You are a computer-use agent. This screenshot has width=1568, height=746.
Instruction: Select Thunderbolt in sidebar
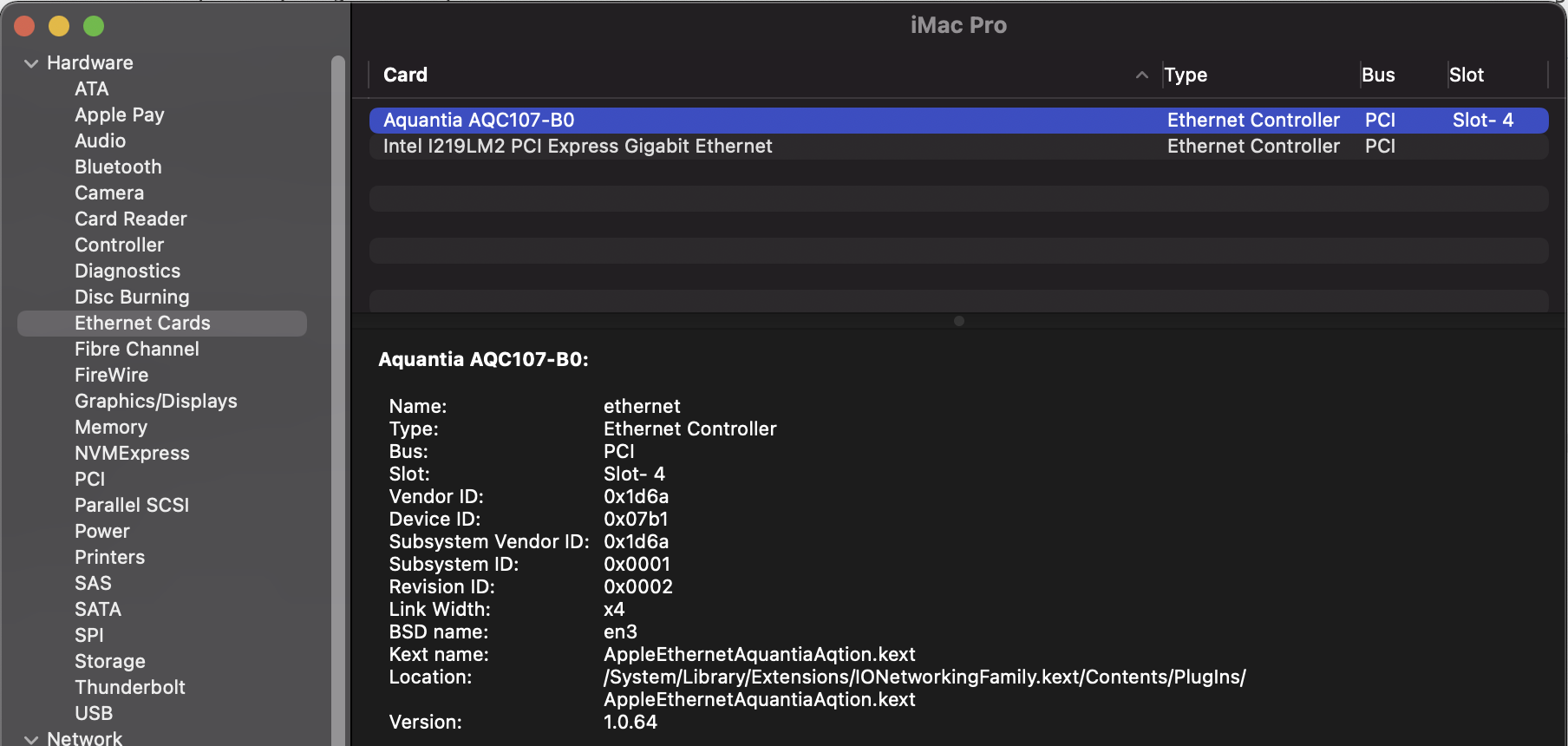pos(130,688)
